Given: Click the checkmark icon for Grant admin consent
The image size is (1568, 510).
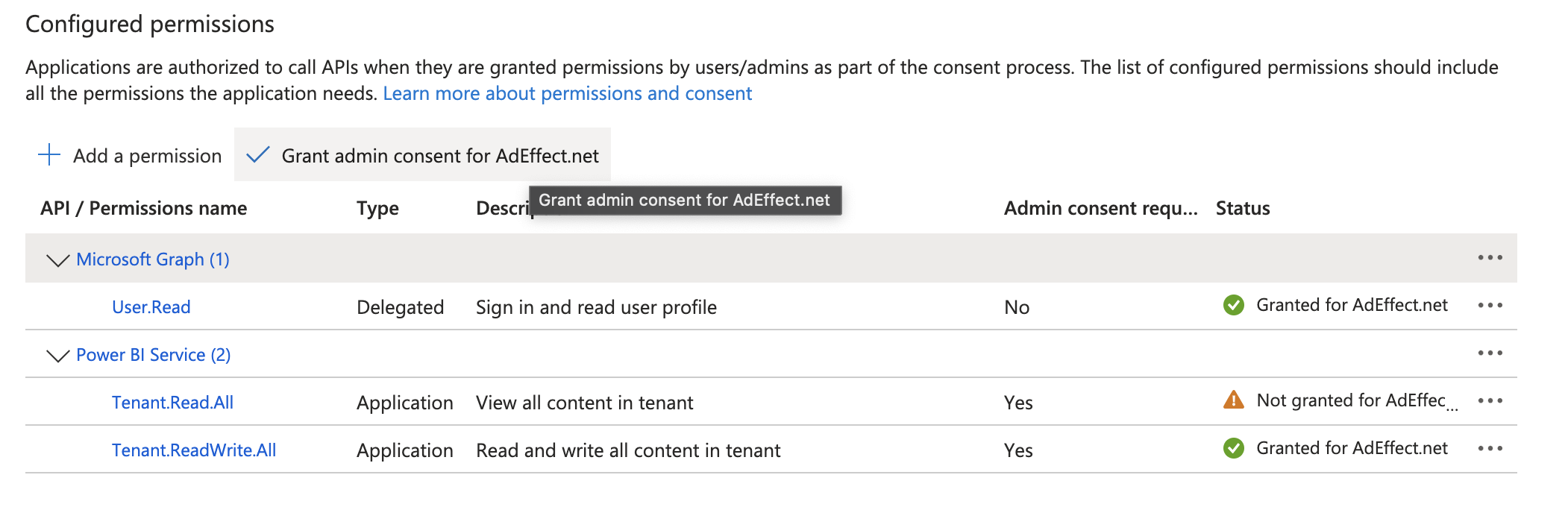Looking at the screenshot, I should tap(257, 155).
